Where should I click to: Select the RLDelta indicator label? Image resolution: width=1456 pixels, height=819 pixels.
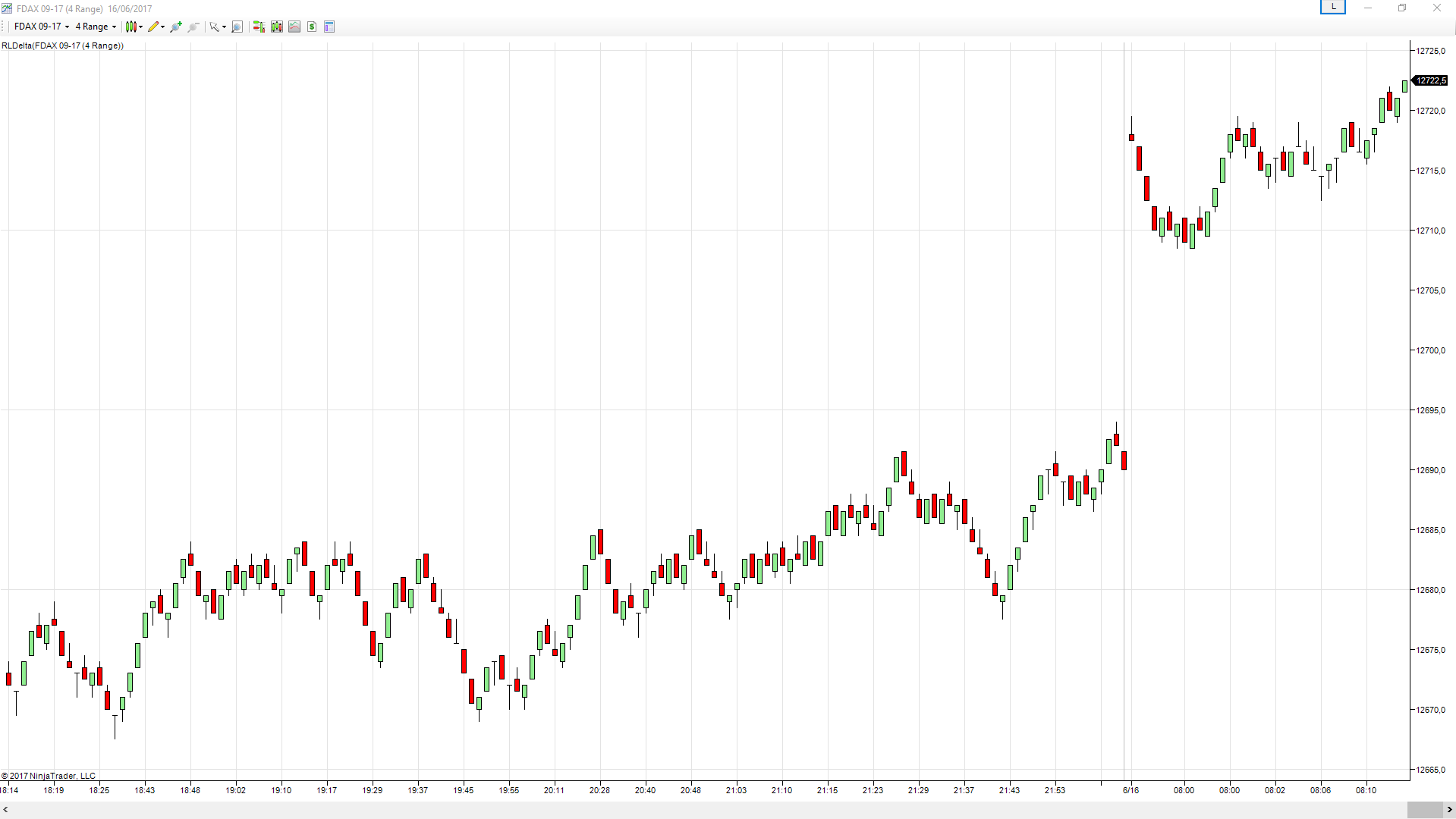63,45
